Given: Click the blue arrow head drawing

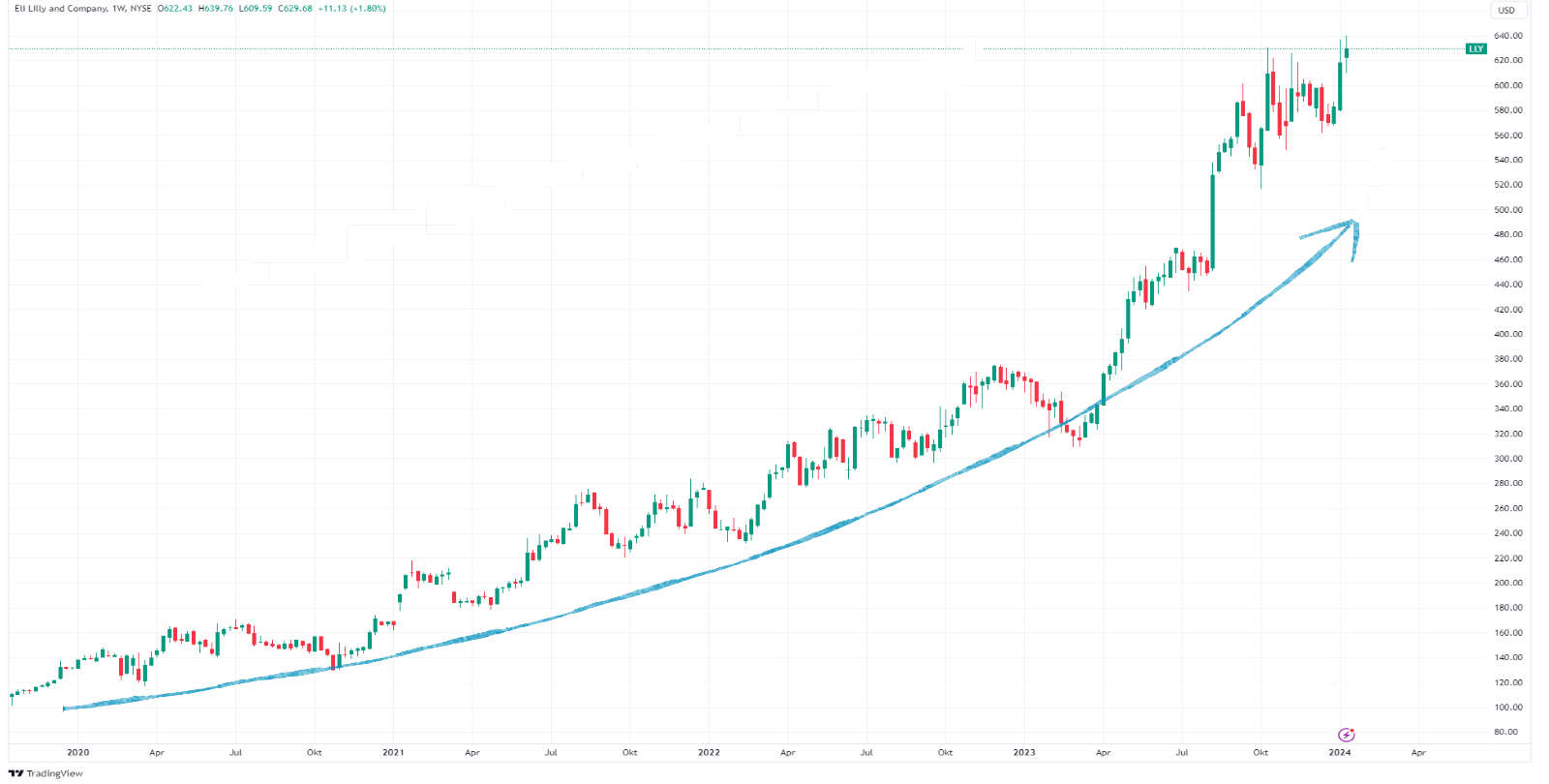Looking at the screenshot, I should [1352, 226].
